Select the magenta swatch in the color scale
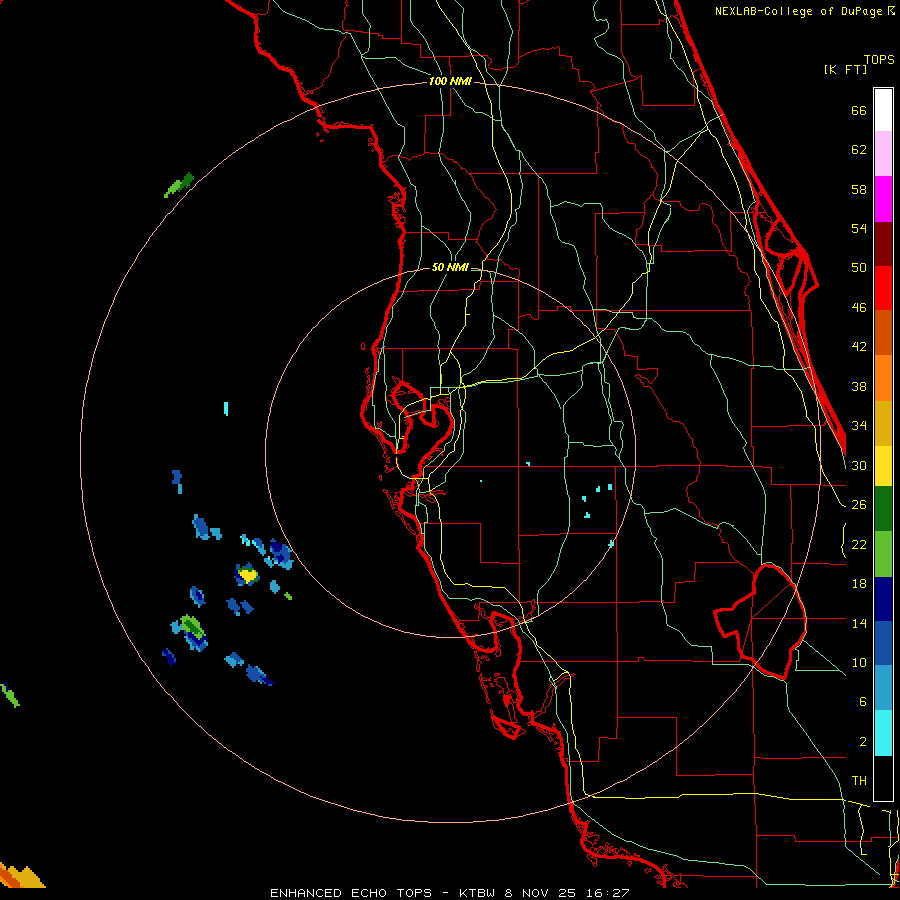The width and height of the screenshot is (900, 900). [883, 199]
